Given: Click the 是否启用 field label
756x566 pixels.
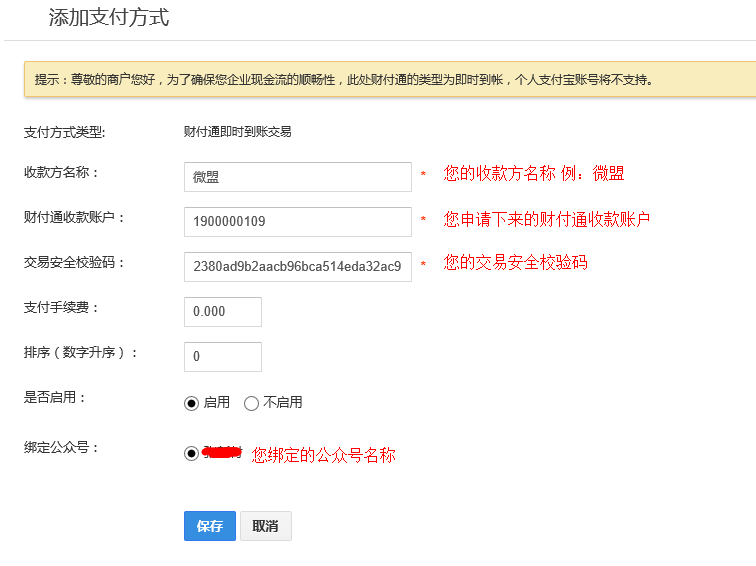Looking at the screenshot, I should pyautogui.click(x=56, y=398).
